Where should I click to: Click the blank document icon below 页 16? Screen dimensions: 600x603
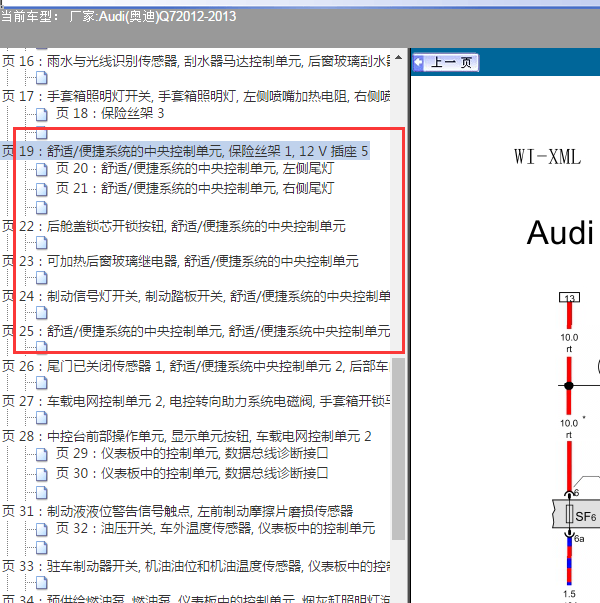[x=42, y=78]
